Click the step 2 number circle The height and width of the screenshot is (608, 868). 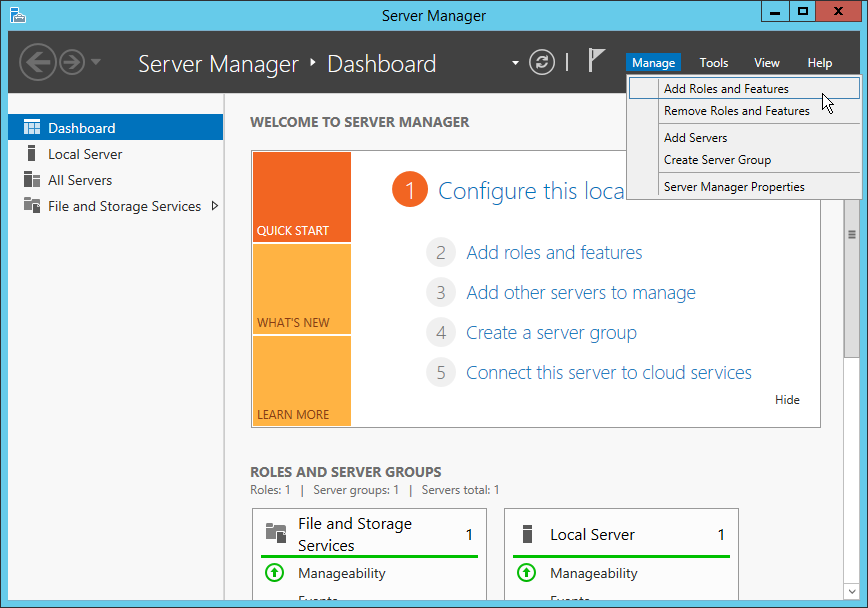click(x=441, y=253)
